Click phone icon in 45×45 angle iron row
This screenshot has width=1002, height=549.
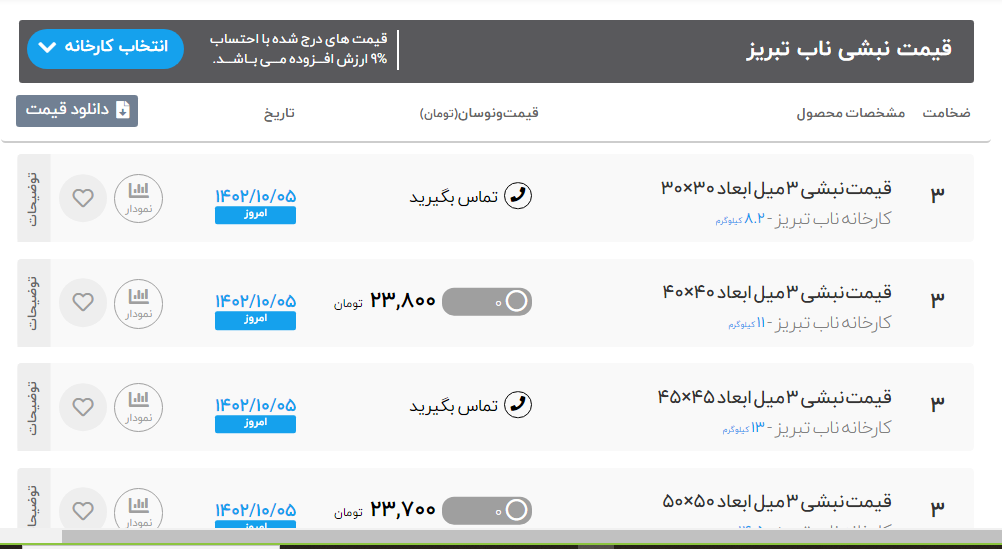click(x=517, y=404)
